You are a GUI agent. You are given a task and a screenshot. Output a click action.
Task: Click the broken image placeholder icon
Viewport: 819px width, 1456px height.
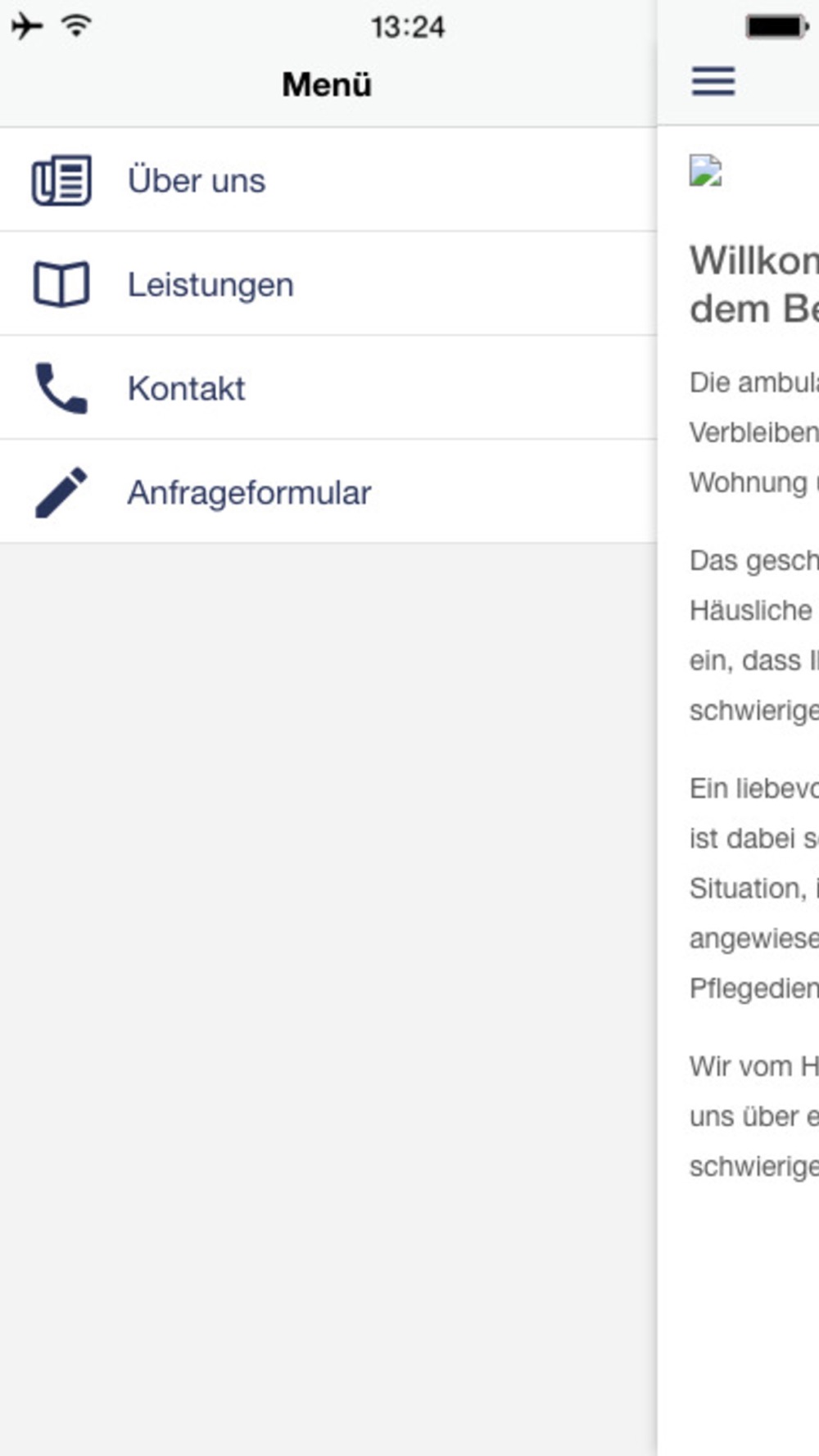[706, 171]
